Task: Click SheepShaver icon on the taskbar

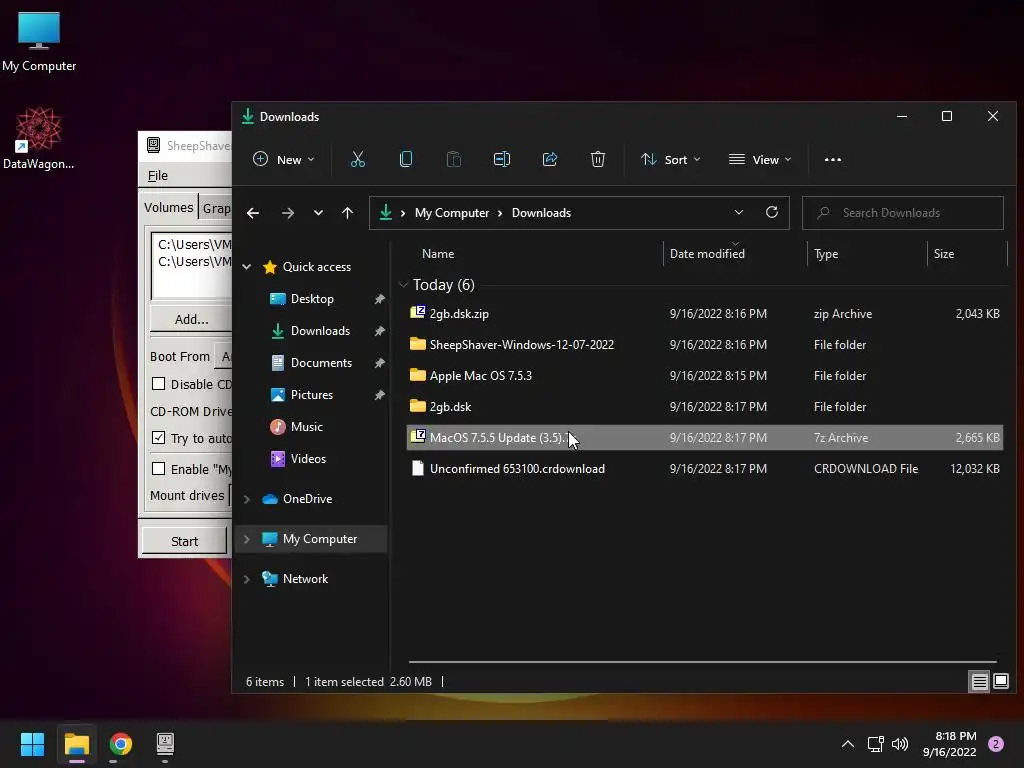Action: 165,743
